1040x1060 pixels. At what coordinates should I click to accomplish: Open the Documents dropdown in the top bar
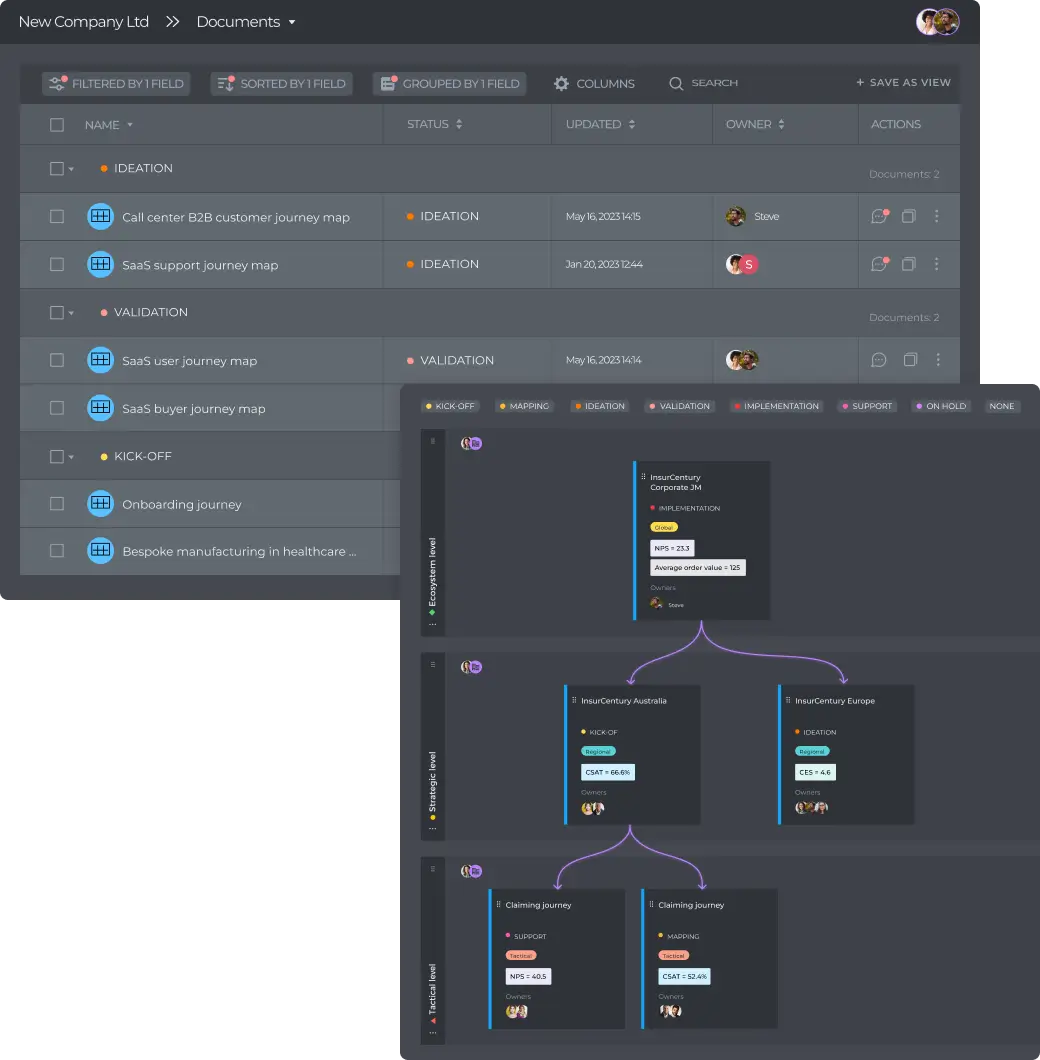pyautogui.click(x=246, y=21)
